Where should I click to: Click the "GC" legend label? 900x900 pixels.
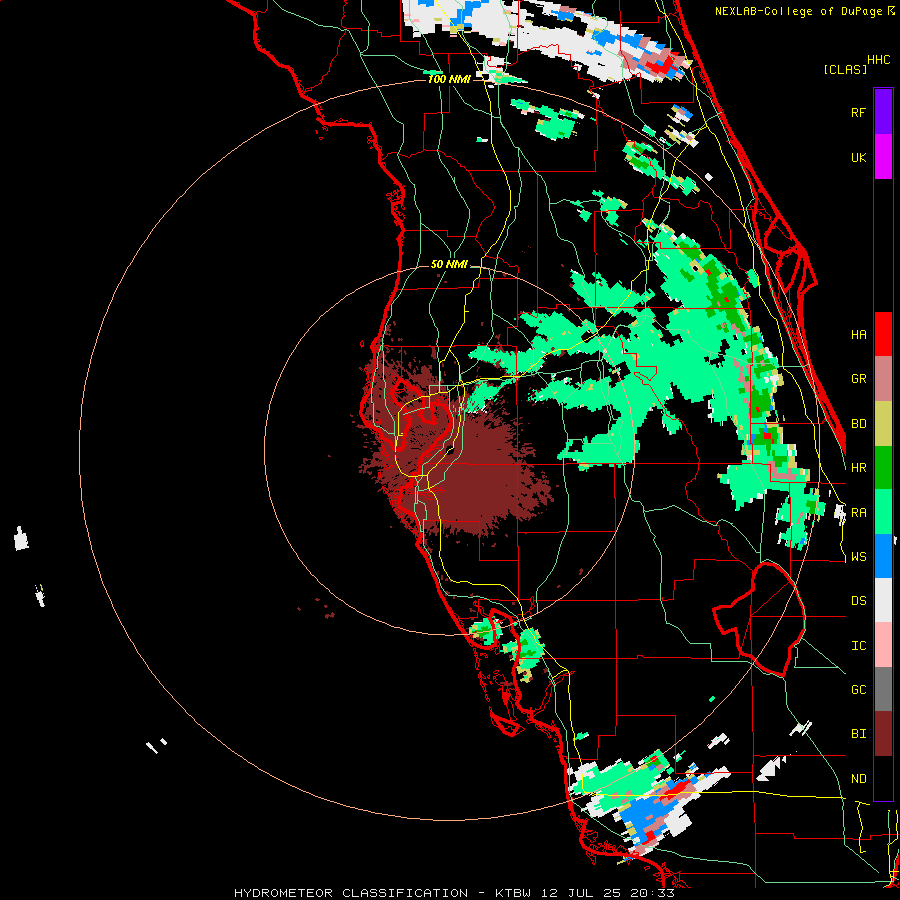click(858, 690)
